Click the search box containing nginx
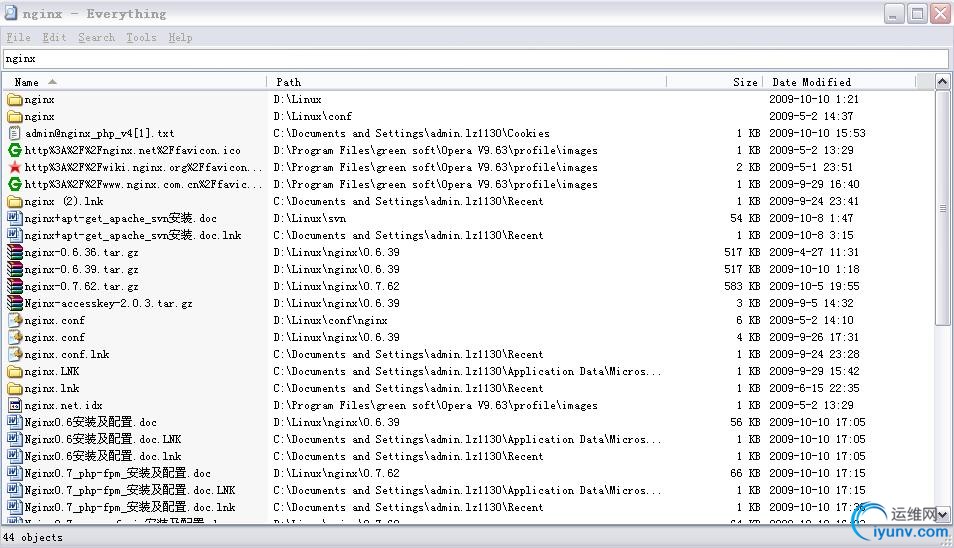This screenshot has height=548, width=954. (475, 58)
